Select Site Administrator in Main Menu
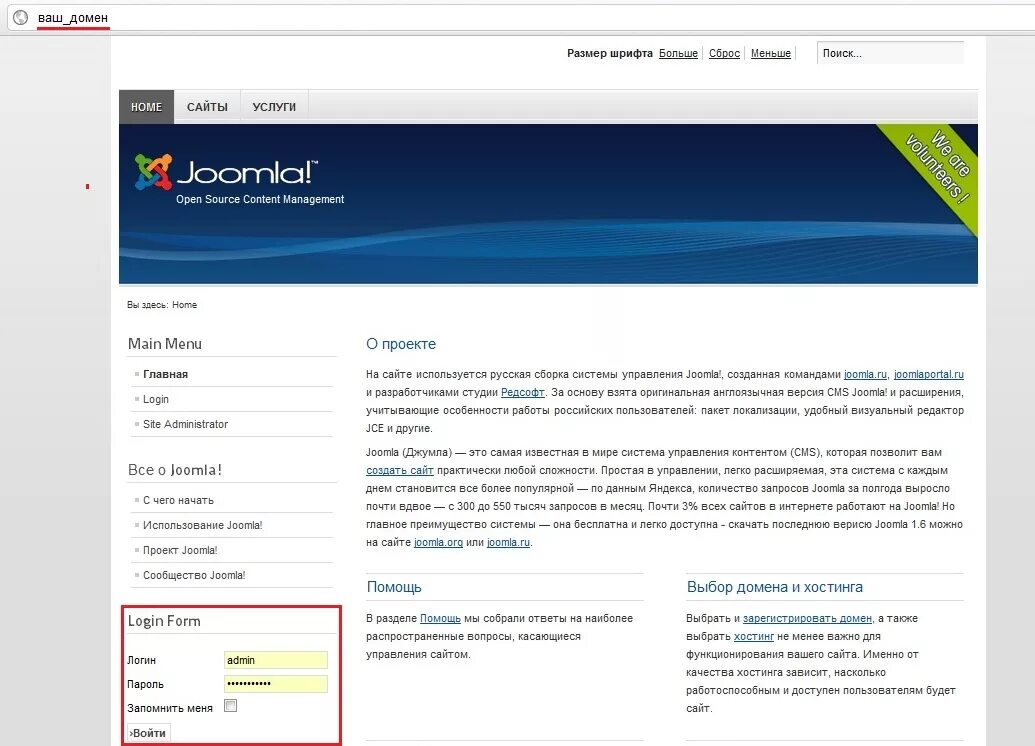Image resolution: width=1035 pixels, height=746 pixels. click(185, 424)
